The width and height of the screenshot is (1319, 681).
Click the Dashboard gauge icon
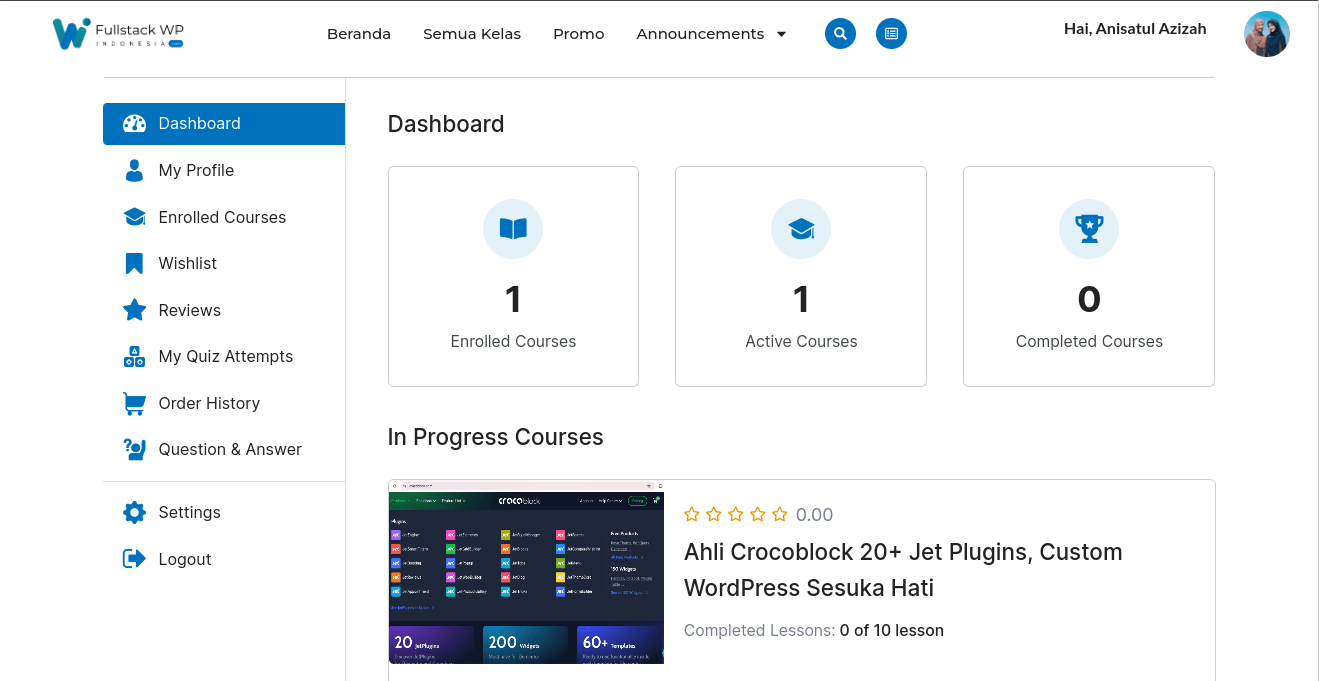coord(134,124)
